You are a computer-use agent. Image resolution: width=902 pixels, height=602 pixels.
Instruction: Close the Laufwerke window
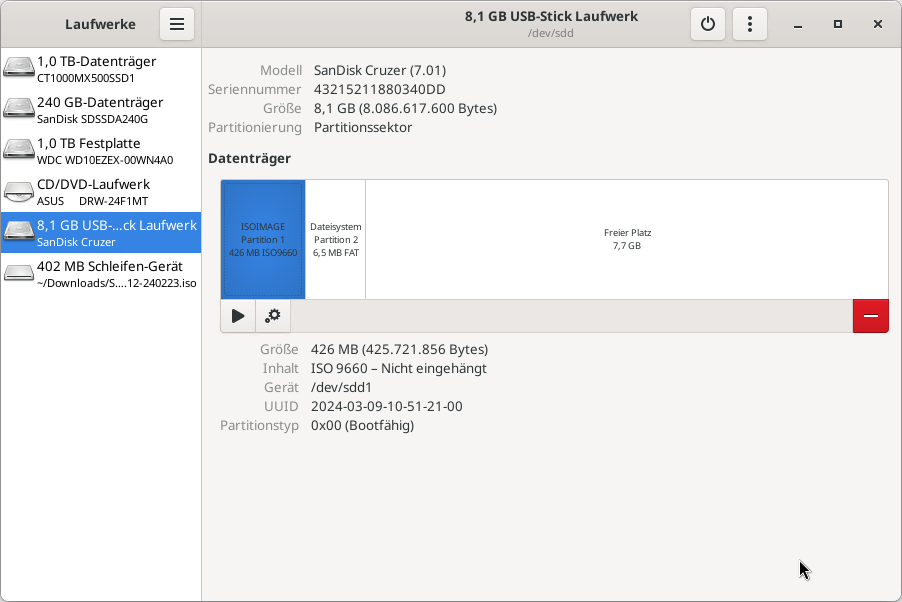(877, 24)
